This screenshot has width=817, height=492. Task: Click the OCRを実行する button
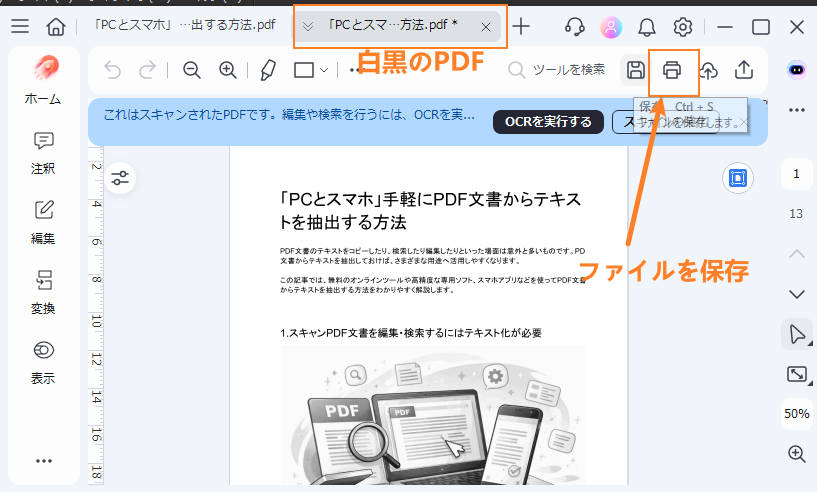point(548,122)
